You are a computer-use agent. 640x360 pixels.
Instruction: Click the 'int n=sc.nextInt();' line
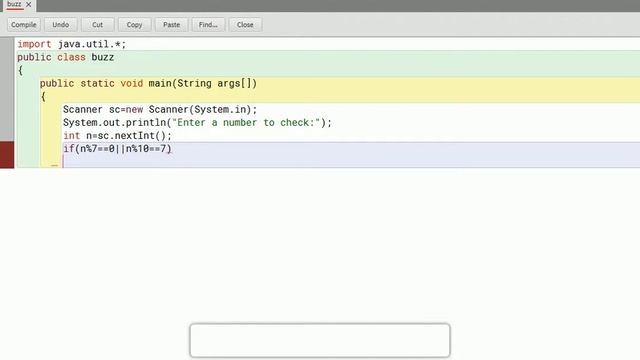pos(118,136)
